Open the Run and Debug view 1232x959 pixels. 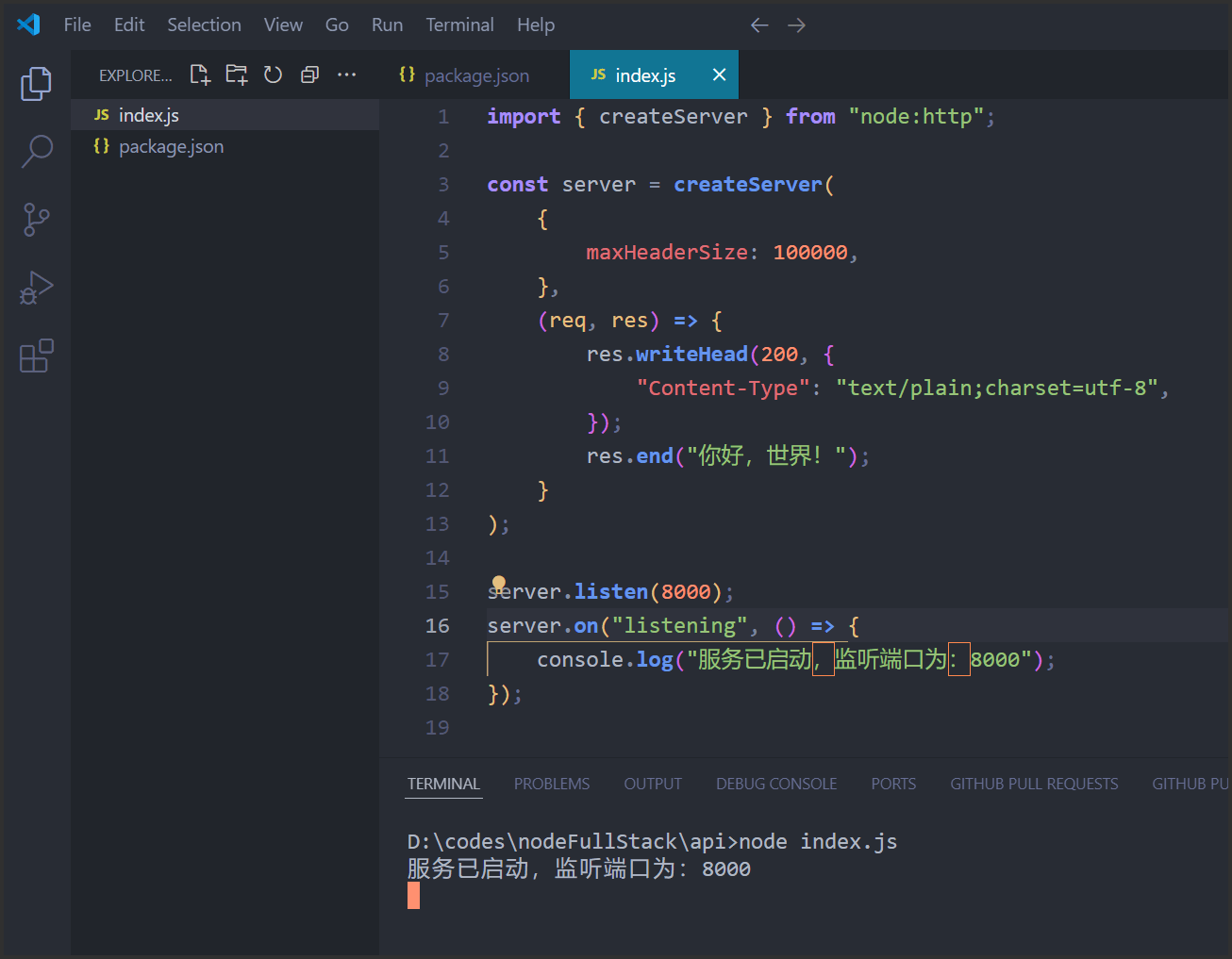[36, 288]
